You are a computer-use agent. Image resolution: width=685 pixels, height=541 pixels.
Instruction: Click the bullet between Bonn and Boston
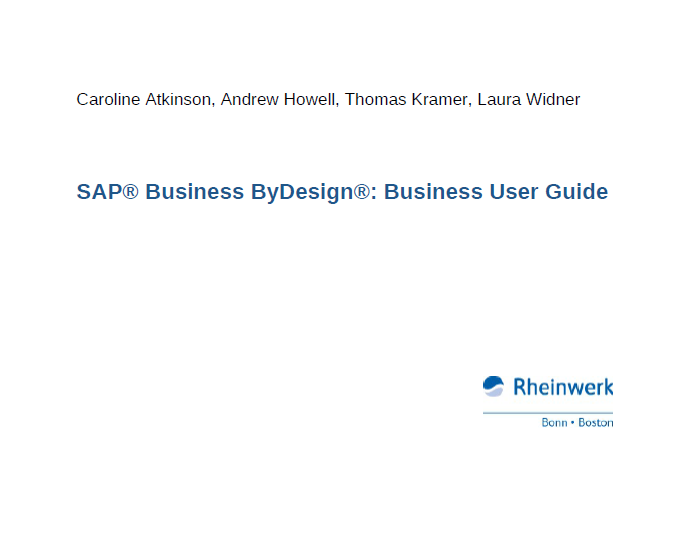click(x=573, y=423)
